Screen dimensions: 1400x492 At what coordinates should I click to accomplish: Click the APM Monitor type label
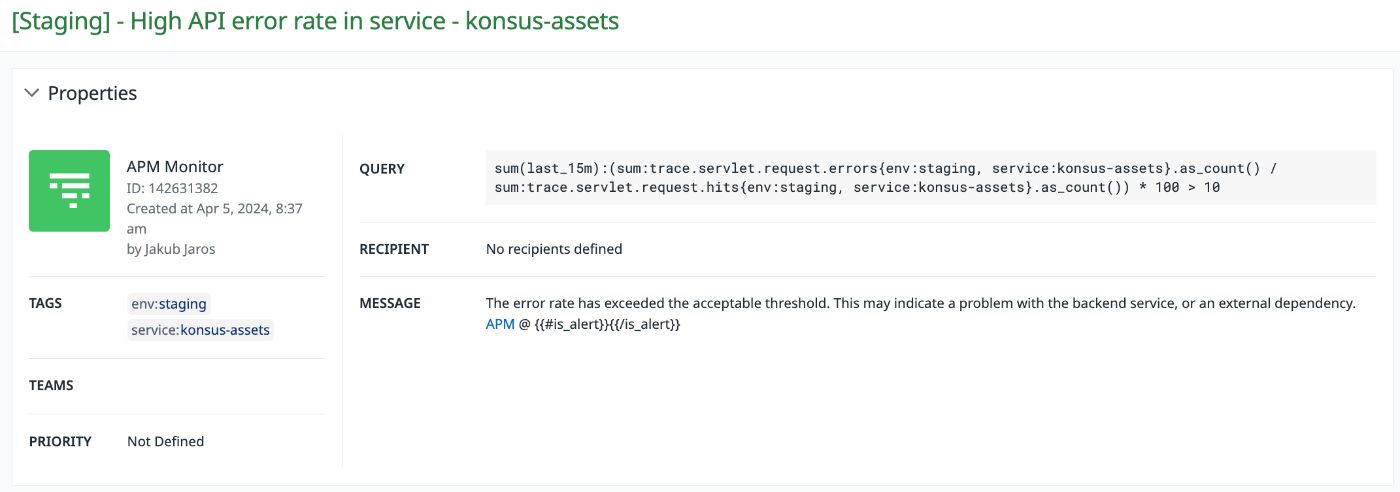[175, 166]
